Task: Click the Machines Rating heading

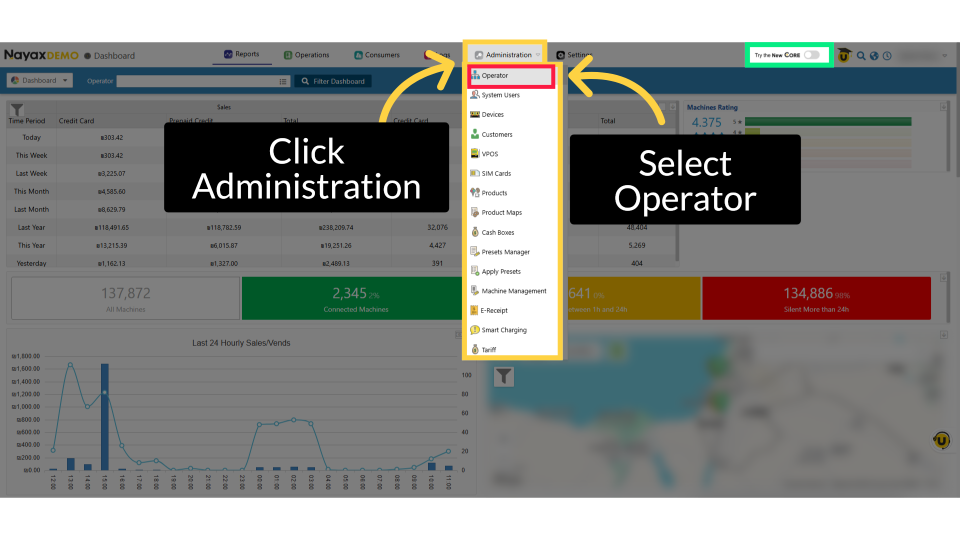Action: point(712,107)
